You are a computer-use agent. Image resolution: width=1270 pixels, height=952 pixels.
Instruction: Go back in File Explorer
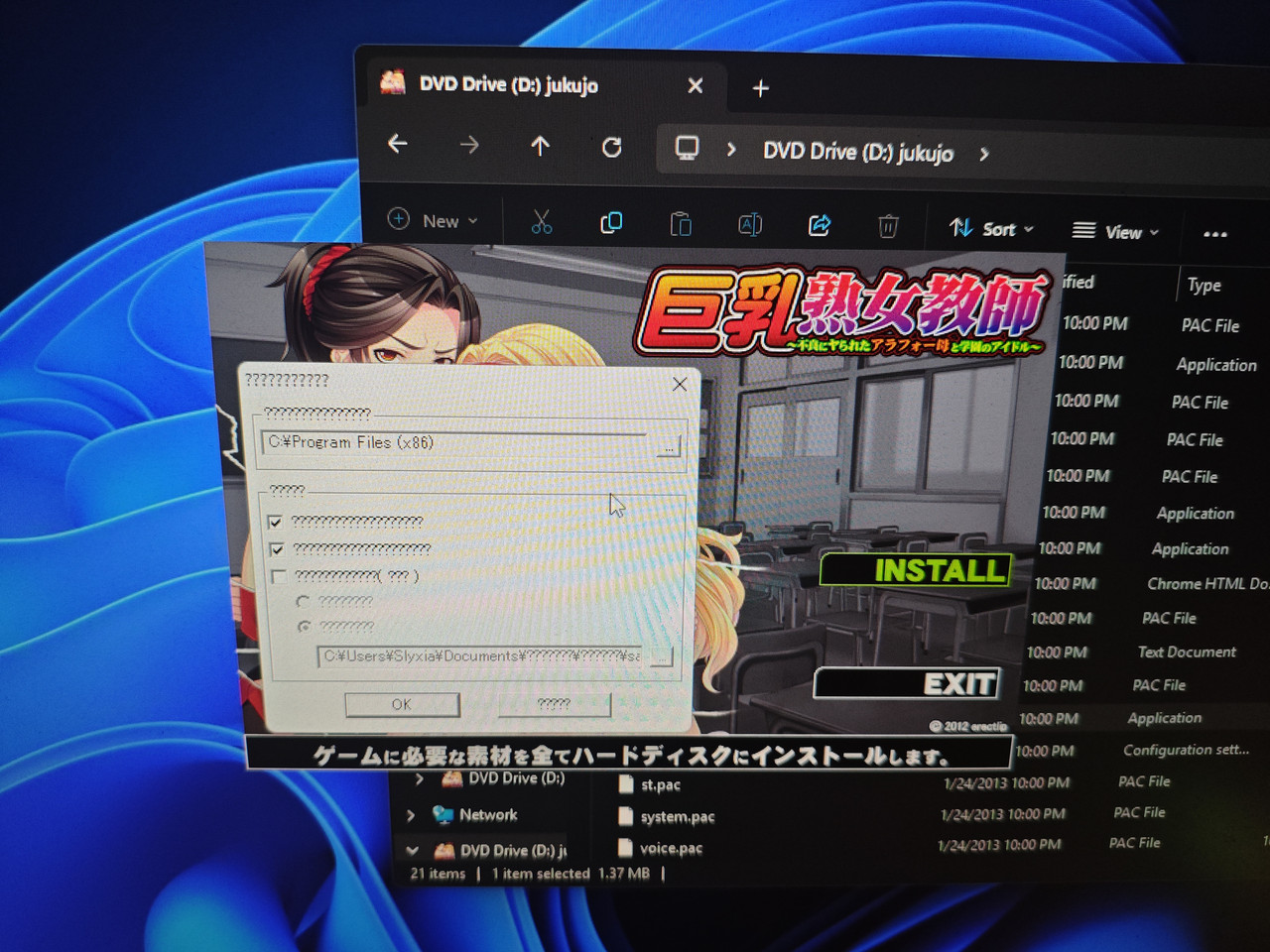coord(398,145)
